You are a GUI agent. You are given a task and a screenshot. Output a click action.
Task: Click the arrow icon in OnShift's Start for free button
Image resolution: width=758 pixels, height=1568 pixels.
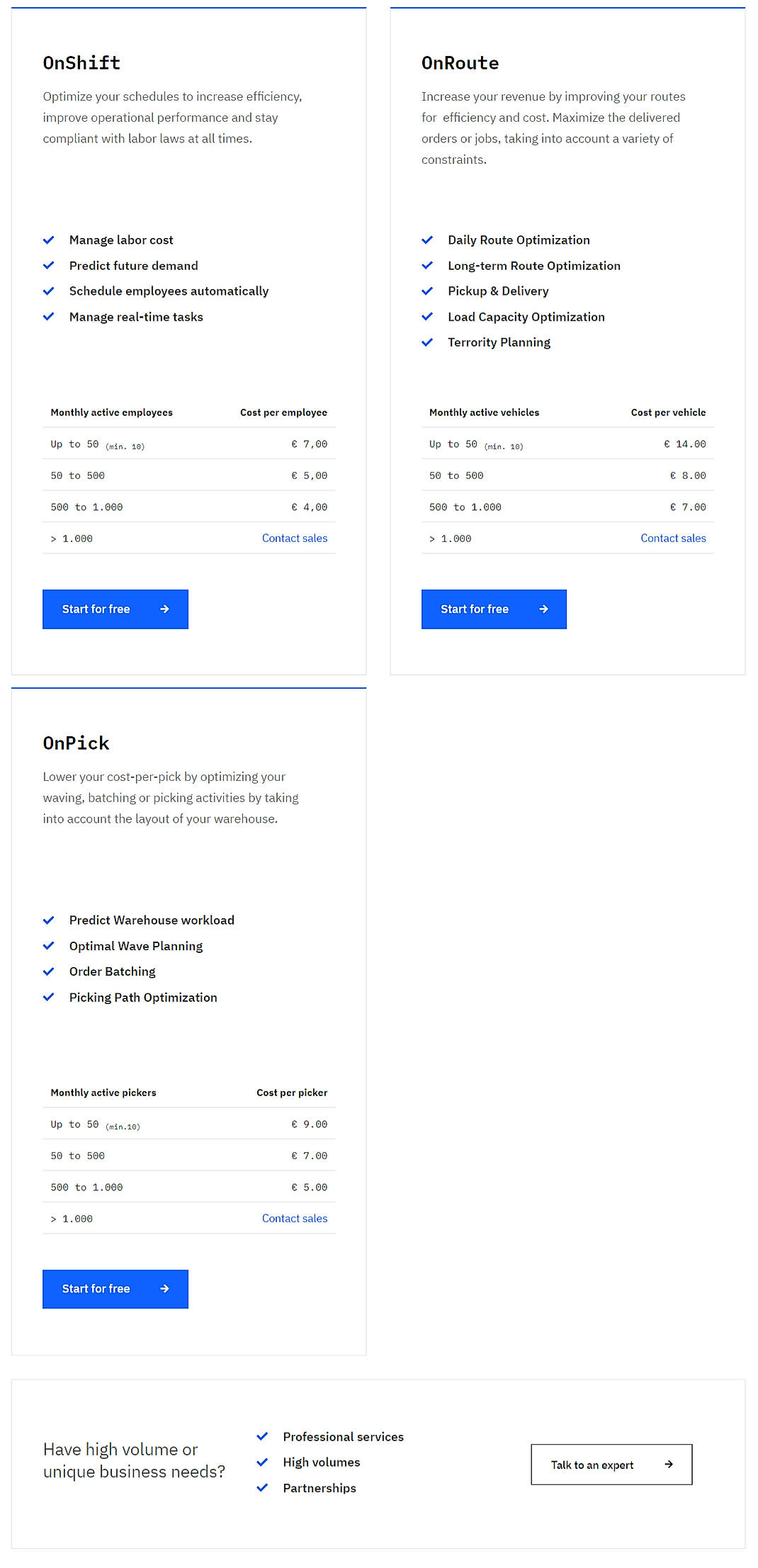pos(164,609)
